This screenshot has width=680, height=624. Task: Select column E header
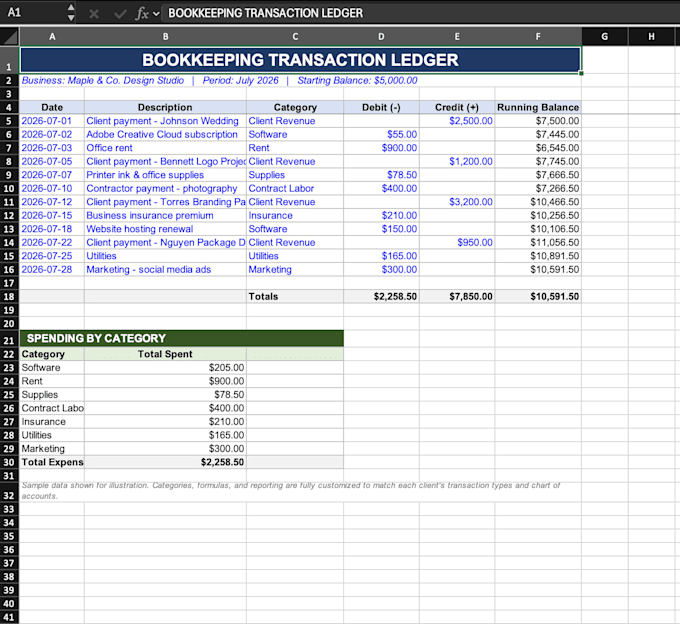457,36
